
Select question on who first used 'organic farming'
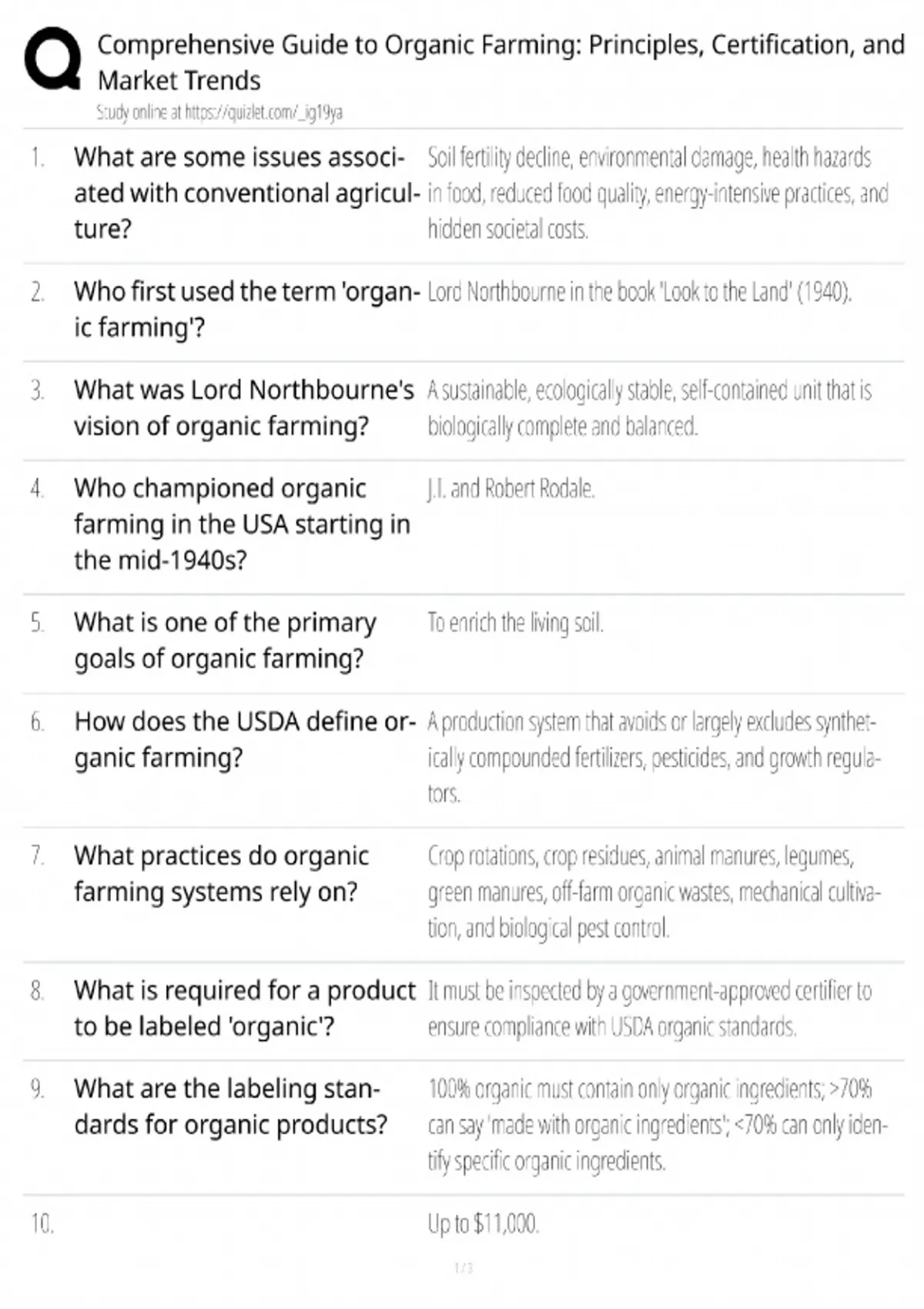pos(245,309)
